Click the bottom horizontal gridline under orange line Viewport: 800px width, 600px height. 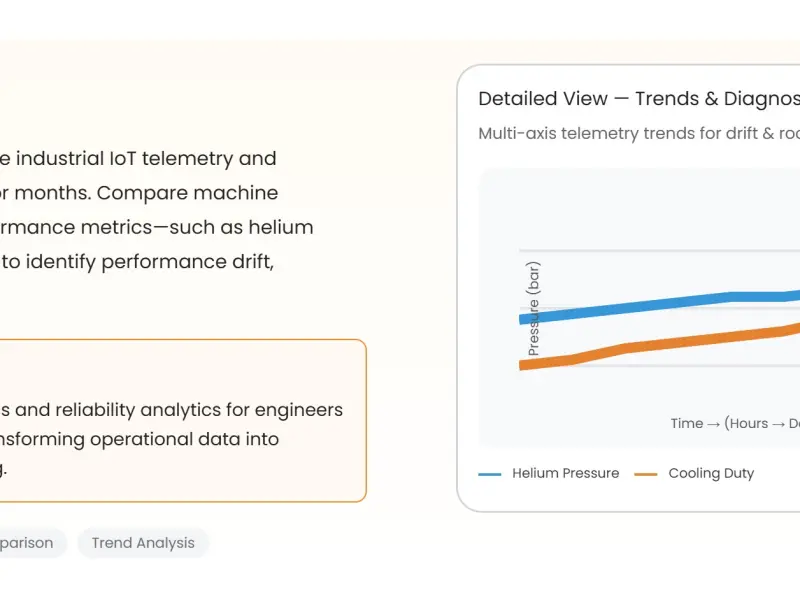(x=659, y=366)
